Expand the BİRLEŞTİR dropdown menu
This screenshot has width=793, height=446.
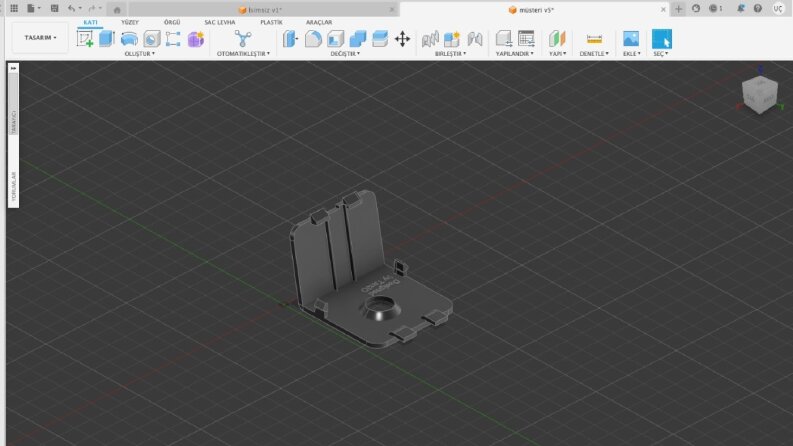[x=450, y=54]
